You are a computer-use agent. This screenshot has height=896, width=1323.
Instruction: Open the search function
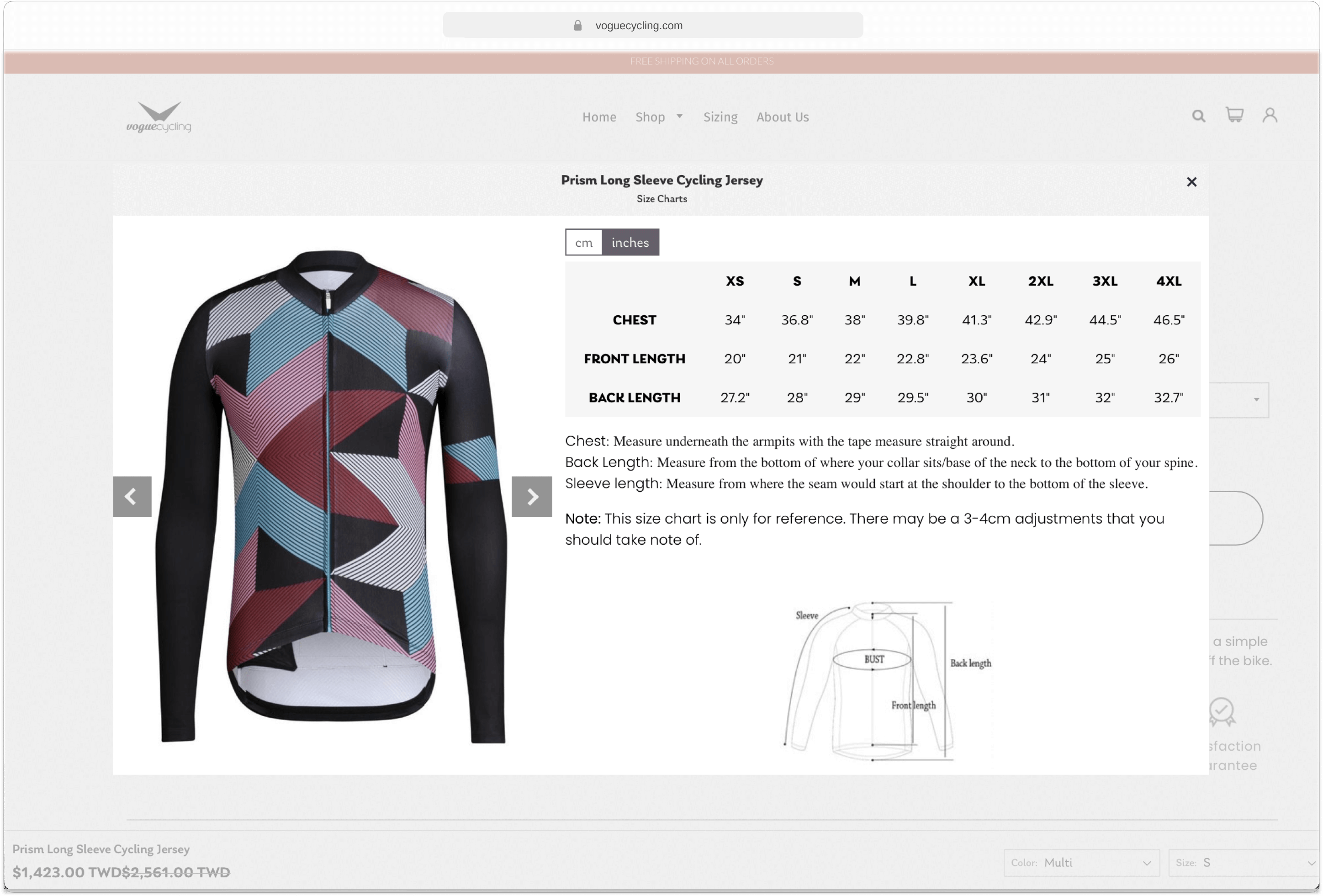(x=1198, y=116)
